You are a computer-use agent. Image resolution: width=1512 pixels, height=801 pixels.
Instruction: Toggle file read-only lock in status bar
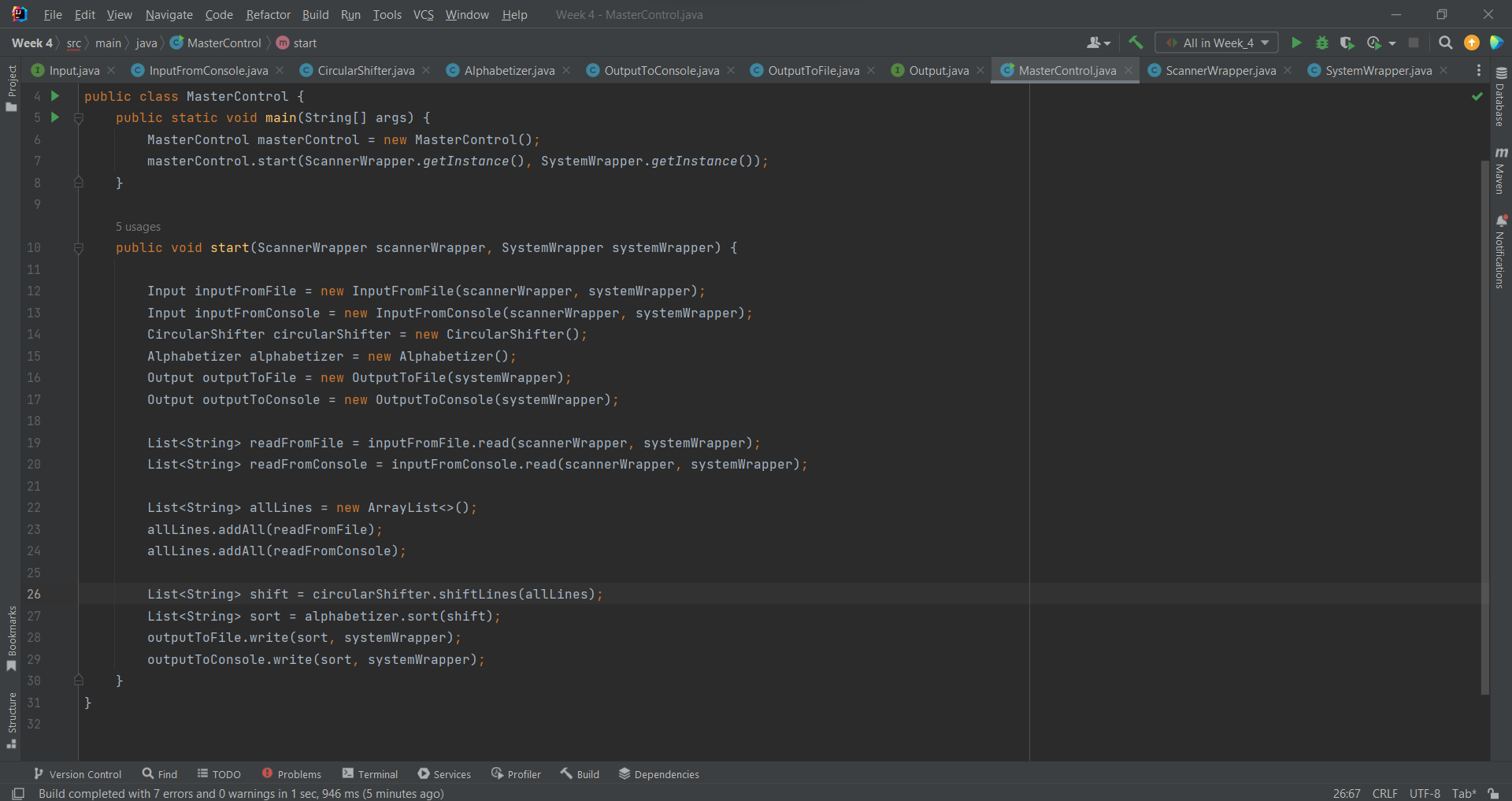click(x=1493, y=793)
